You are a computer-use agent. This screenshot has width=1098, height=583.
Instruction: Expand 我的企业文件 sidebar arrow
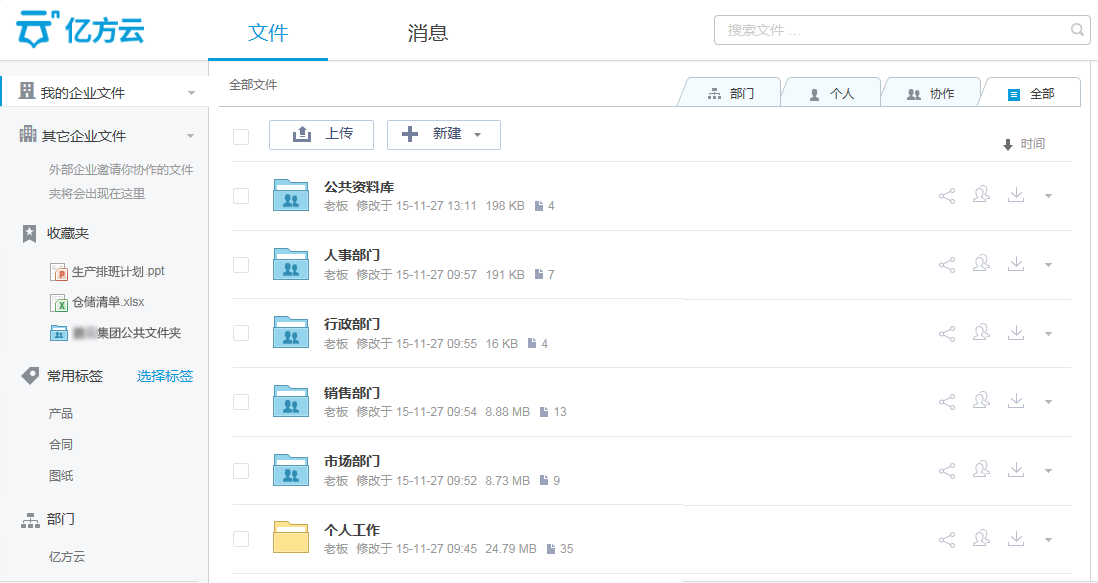191,94
